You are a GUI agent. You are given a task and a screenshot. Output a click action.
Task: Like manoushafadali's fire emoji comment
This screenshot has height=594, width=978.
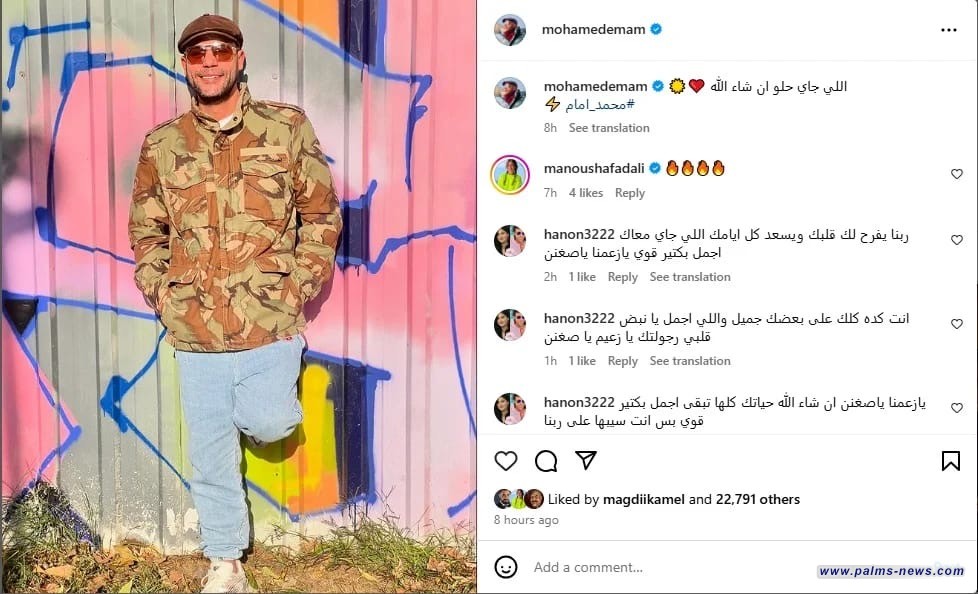(957, 174)
